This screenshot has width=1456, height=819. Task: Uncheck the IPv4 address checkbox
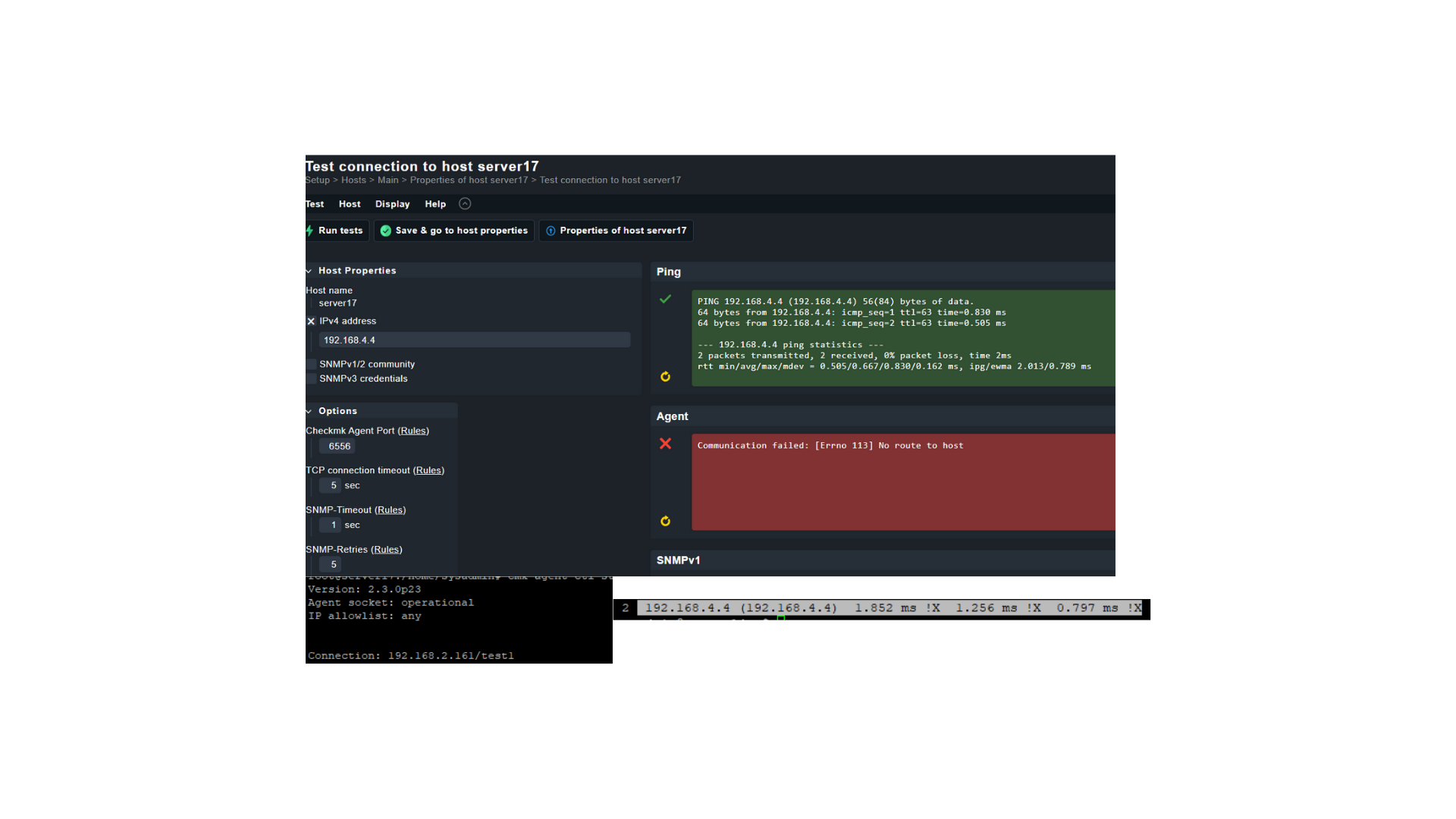(311, 322)
